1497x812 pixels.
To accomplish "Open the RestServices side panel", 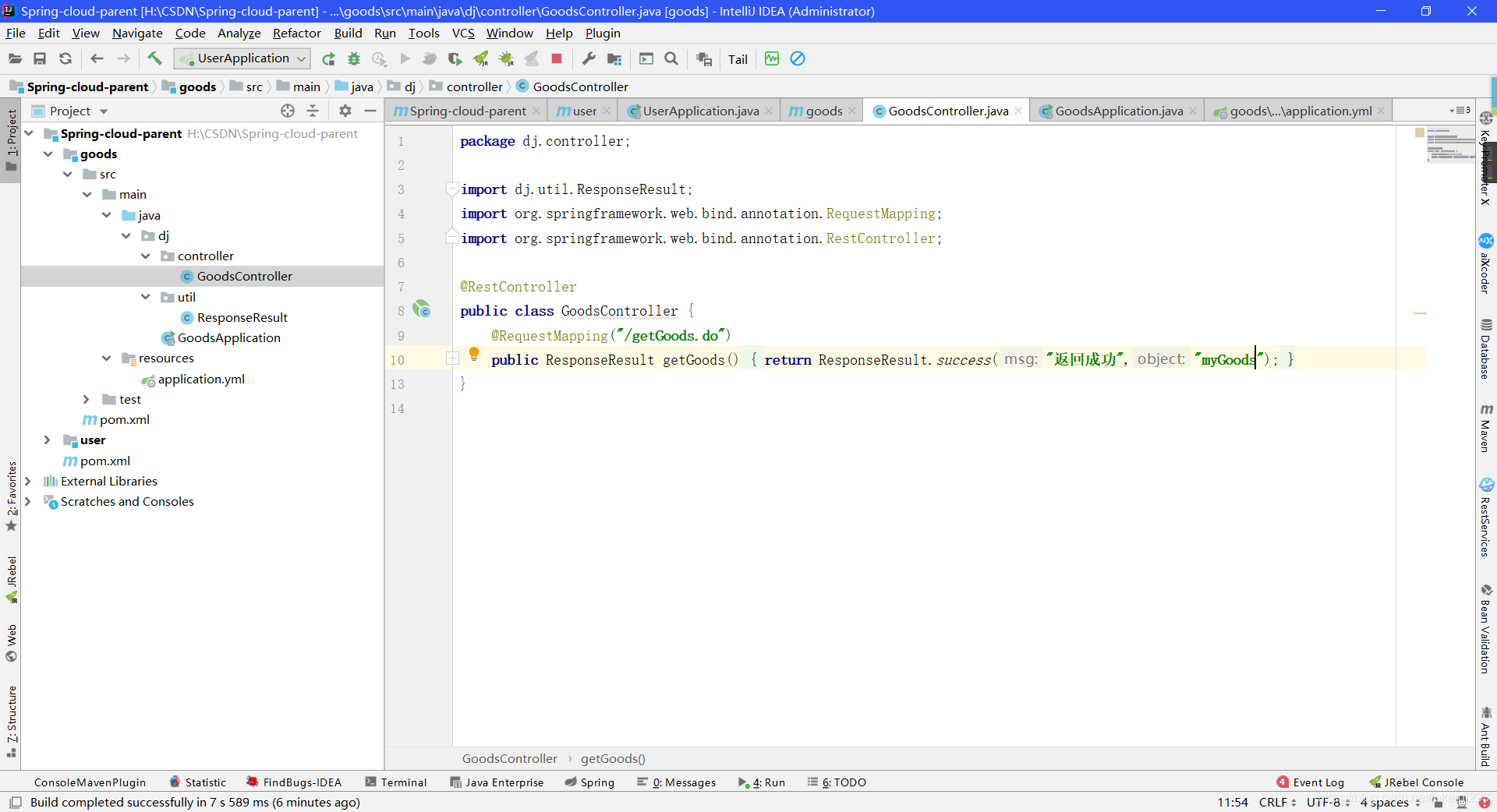I will [1486, 517].
